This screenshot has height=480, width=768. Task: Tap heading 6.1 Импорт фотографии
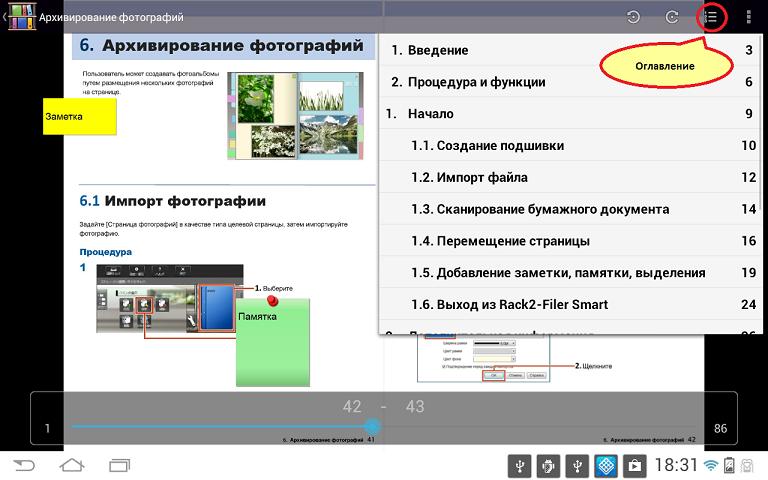point(172,201)
